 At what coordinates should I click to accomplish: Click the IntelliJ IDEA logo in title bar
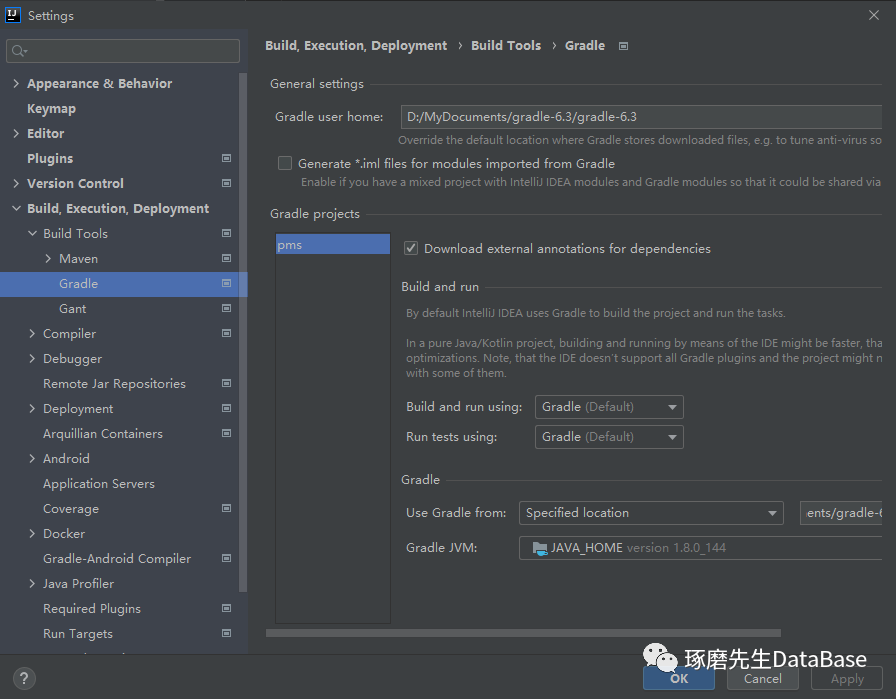(x=13, y=15)
